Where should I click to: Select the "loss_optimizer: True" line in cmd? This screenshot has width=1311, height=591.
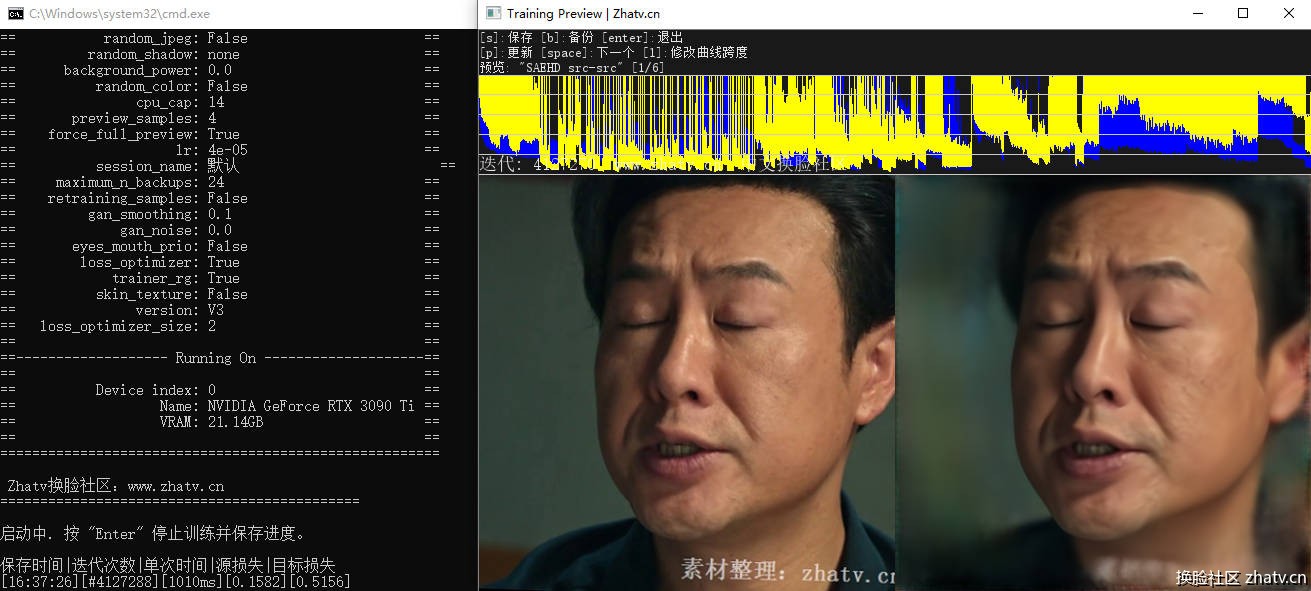(x=159, y=262)
